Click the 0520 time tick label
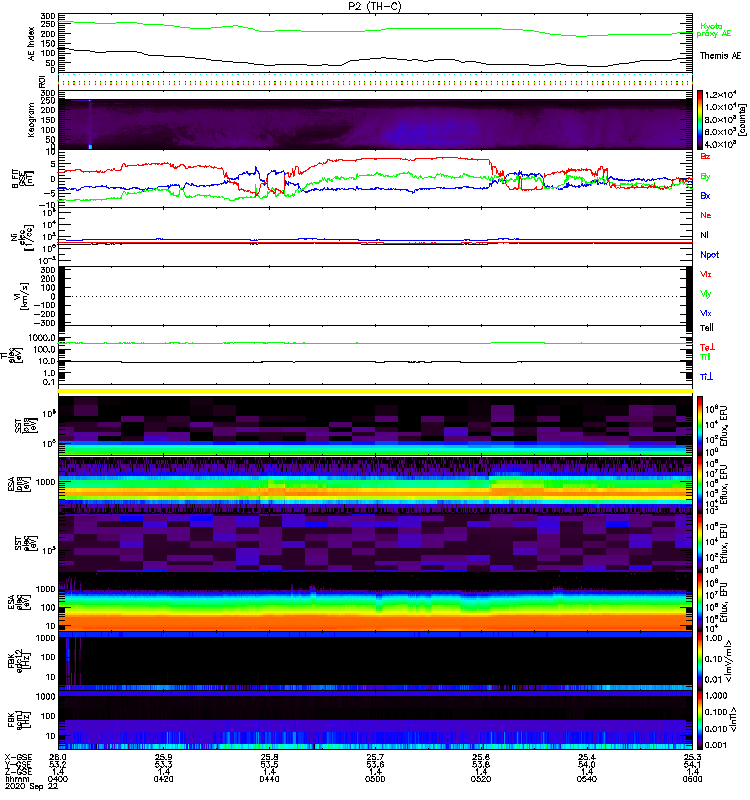Screen dimensions: 750x800 (481, 779)
